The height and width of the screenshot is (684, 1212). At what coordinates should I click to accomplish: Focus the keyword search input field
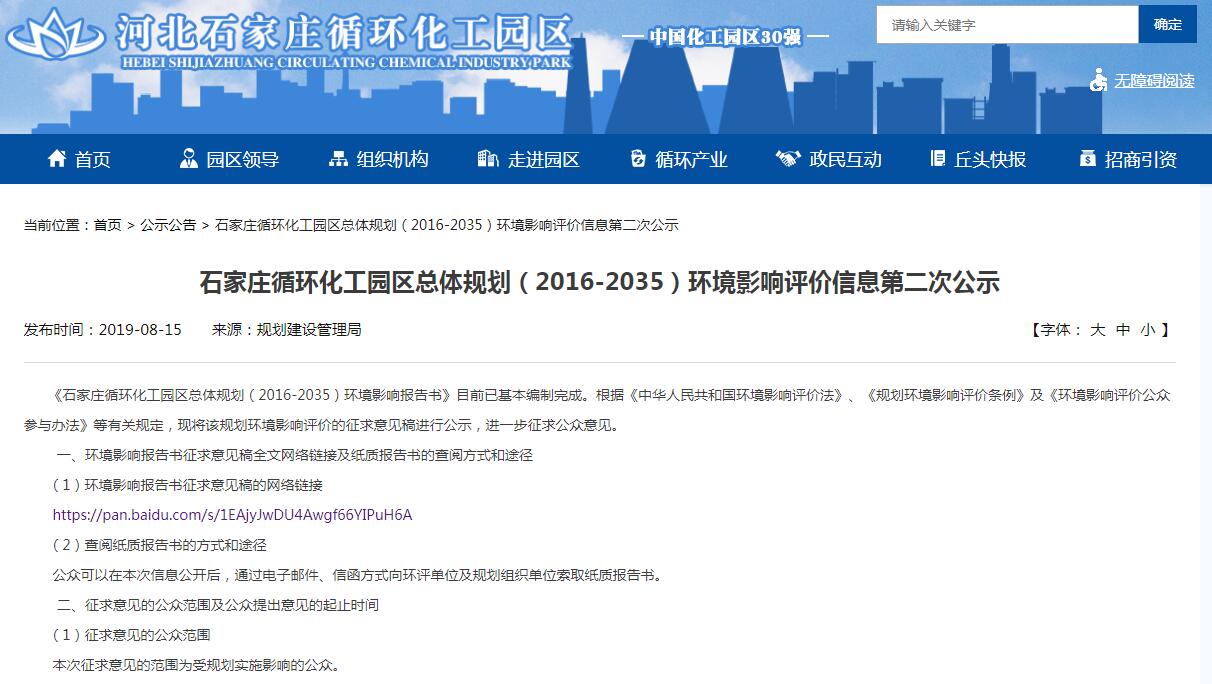point(1007,25)
